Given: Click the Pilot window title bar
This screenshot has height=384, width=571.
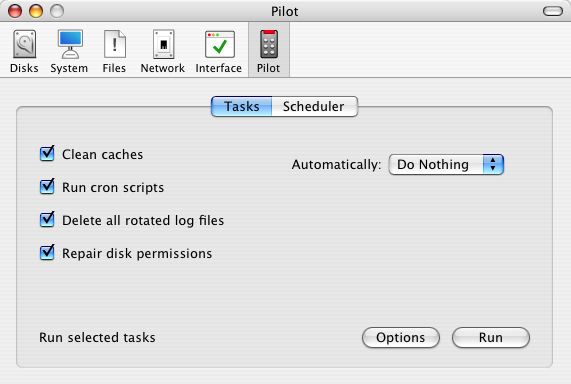Looking at the screenshot, I should [284, 11].
